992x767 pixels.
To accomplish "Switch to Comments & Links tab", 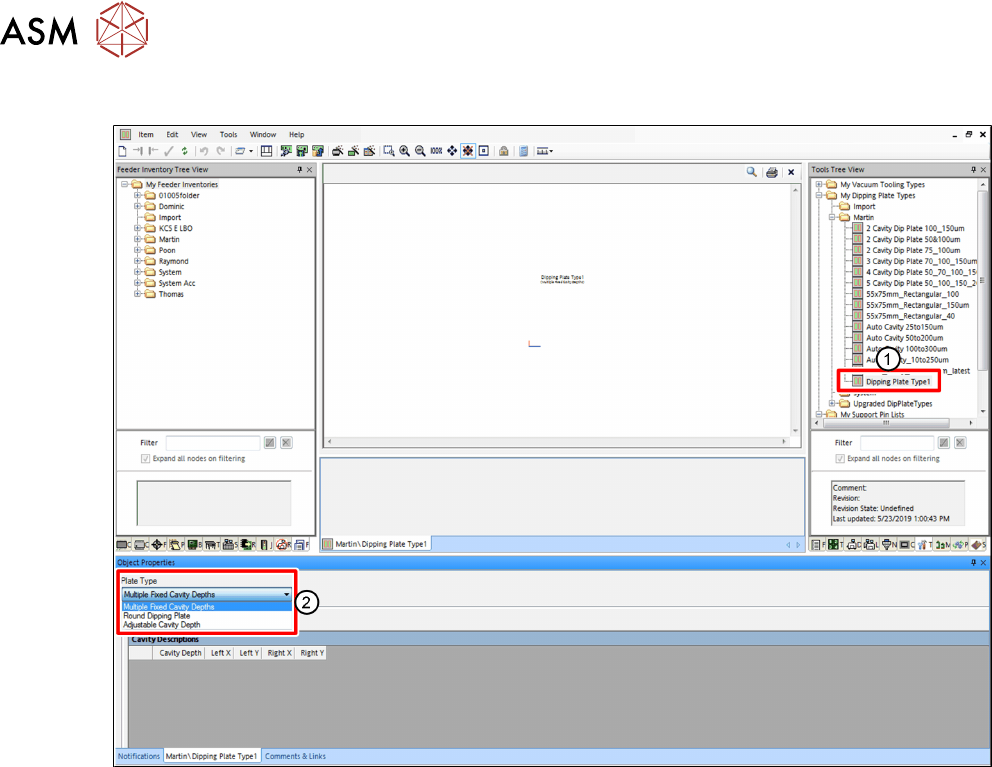I will [x=295, y=756].
